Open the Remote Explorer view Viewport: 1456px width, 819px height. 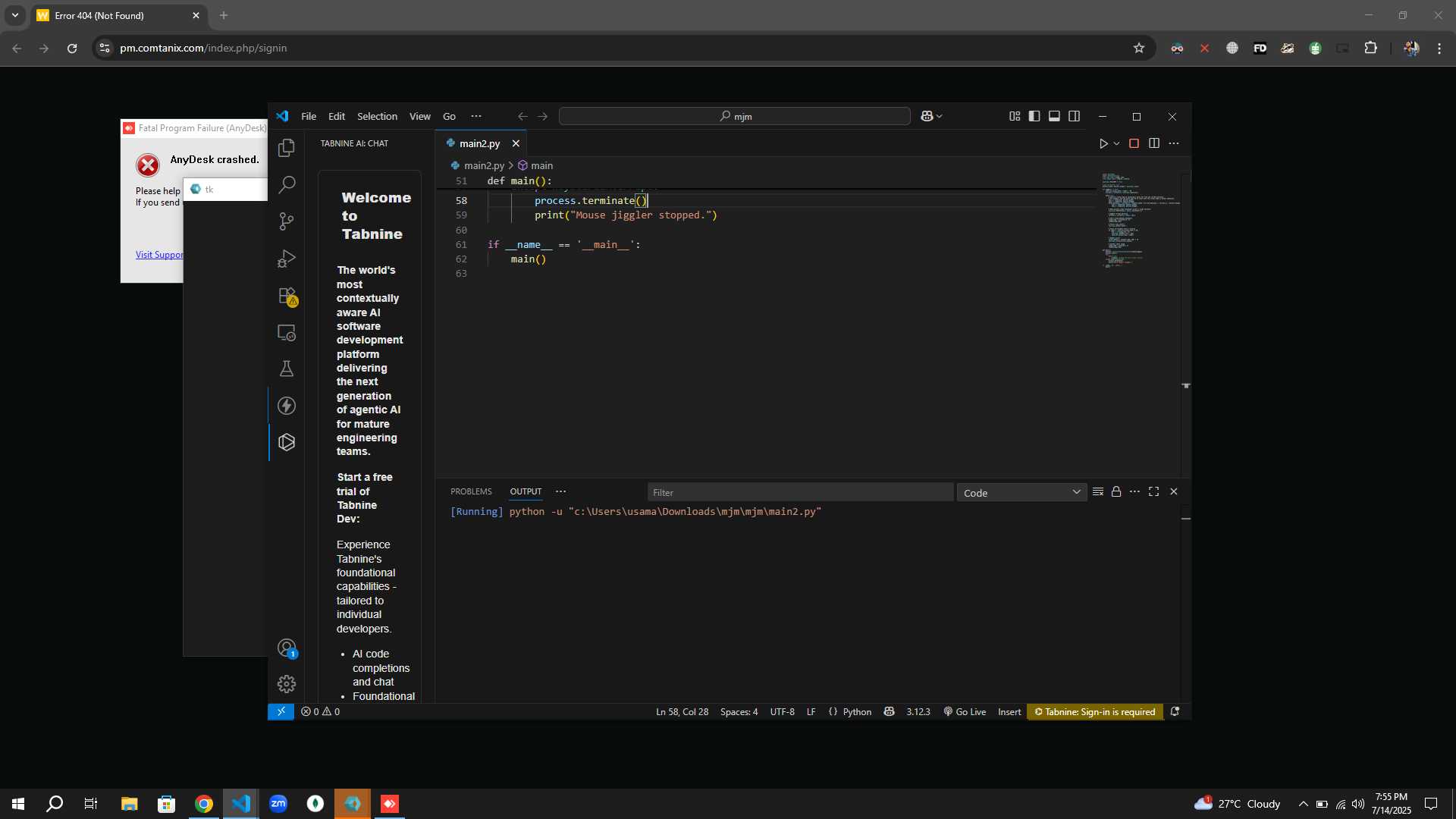click(287, 332)
